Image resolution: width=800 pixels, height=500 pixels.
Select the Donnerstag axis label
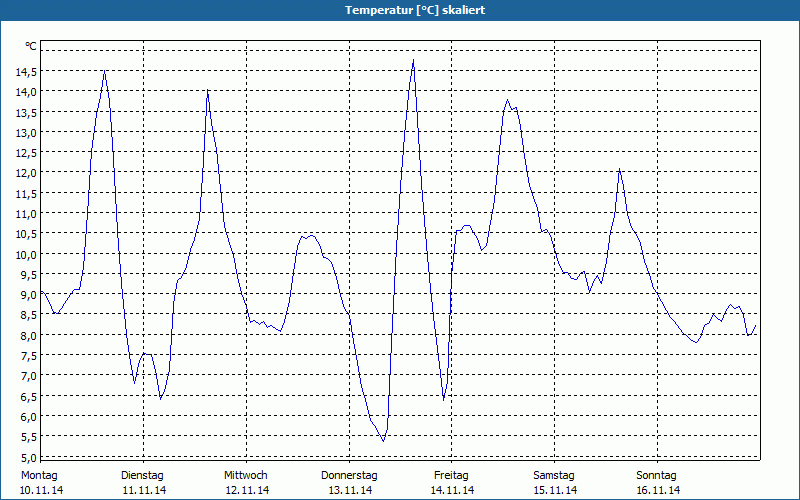[349, 475]
